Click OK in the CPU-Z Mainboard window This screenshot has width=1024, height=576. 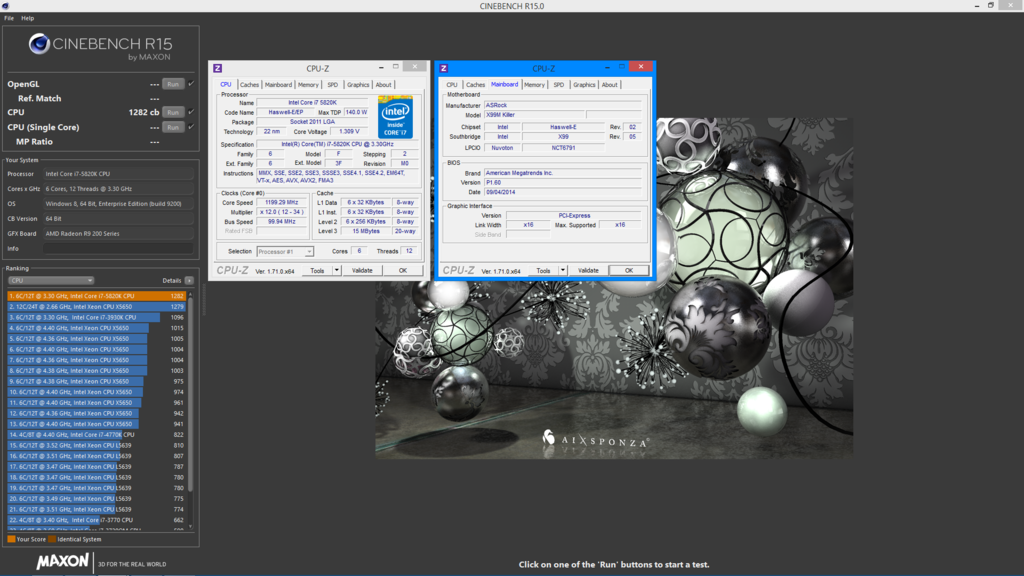click(x=629, y=270)
